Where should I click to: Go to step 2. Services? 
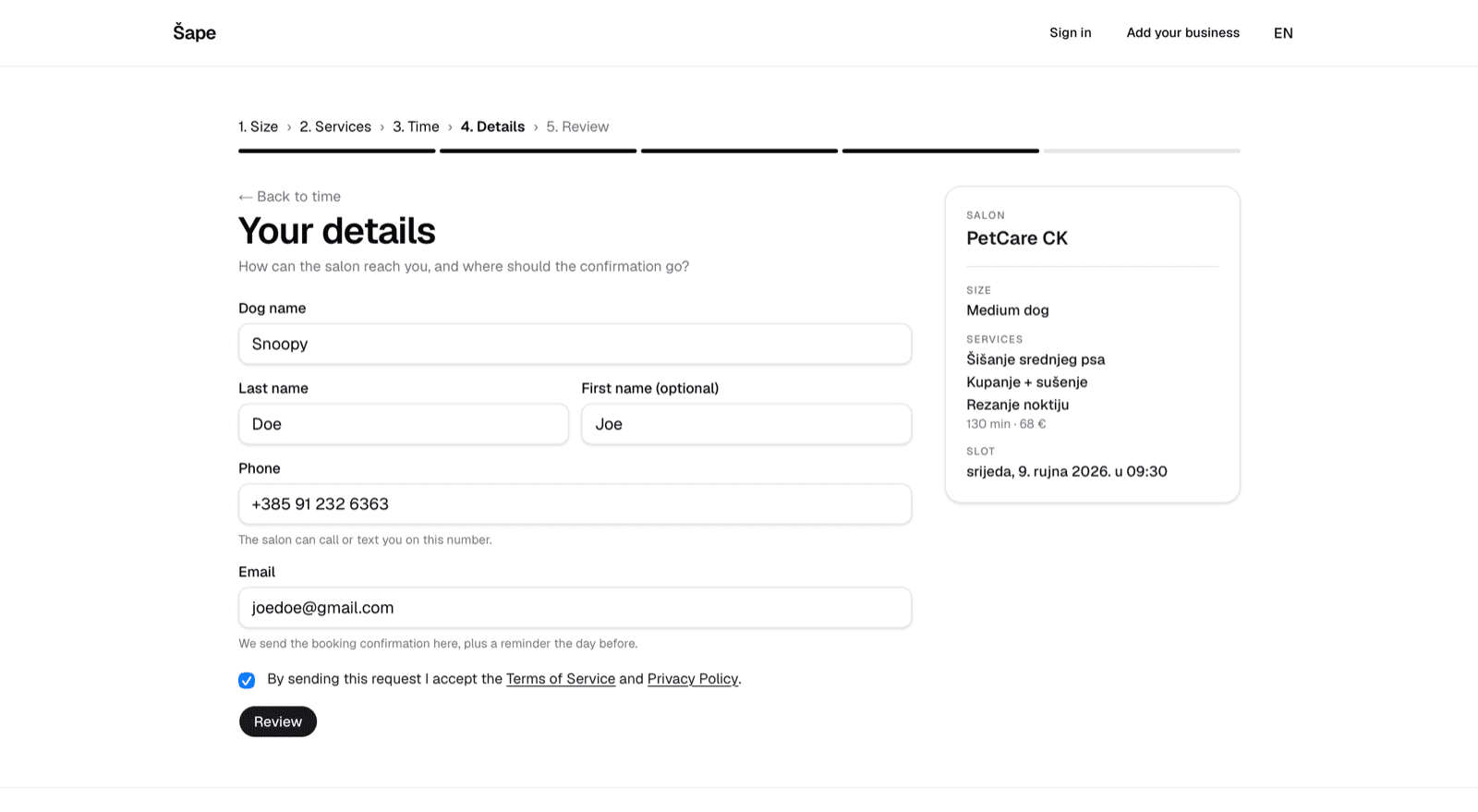[x=335, y=127]
